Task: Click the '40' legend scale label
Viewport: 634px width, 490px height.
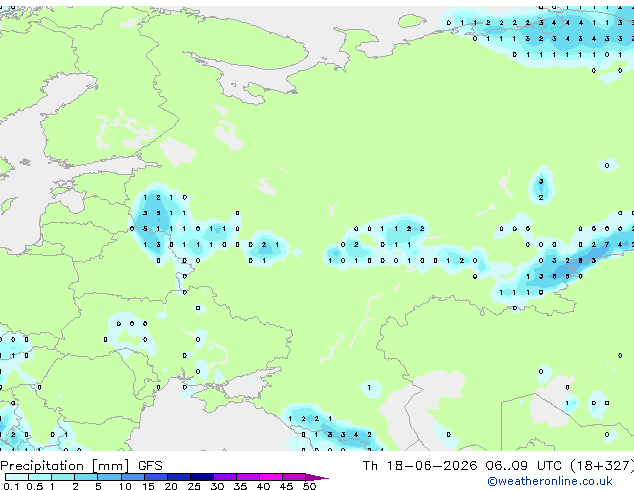Action: pyautogui.click(x=263, y=486)
